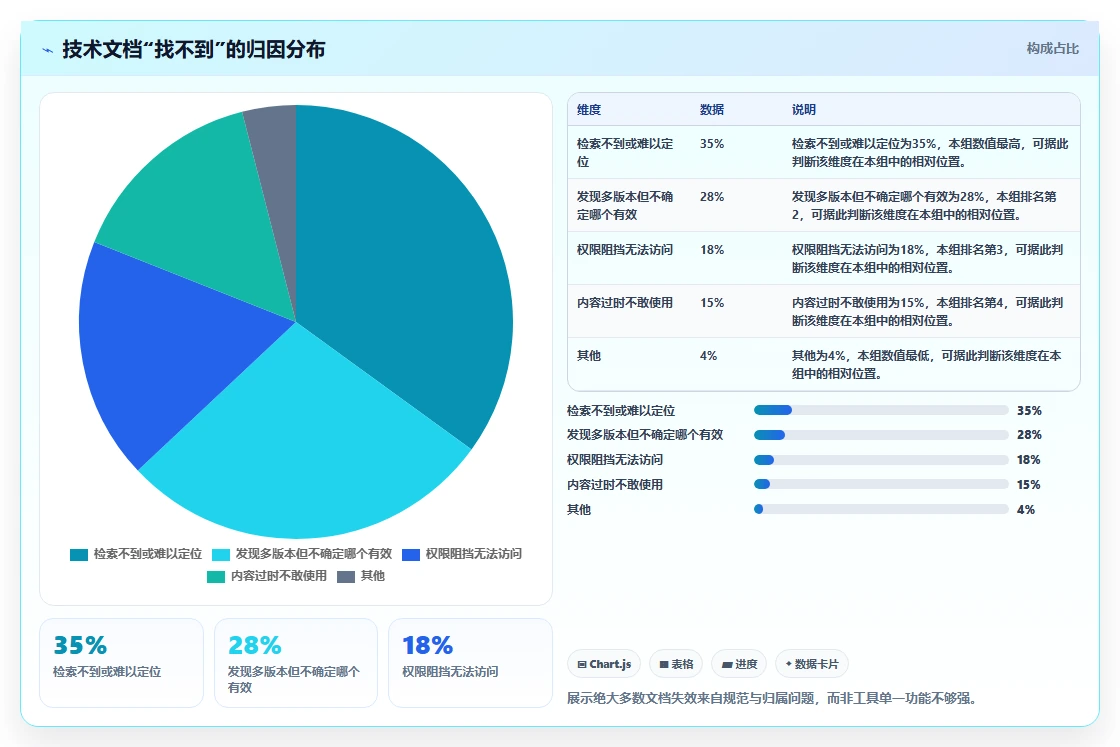Open the 35% 检索不到或难以定位 stat card
The height and width of the screenshot is (747, 1120).
(x=121, y=663)
